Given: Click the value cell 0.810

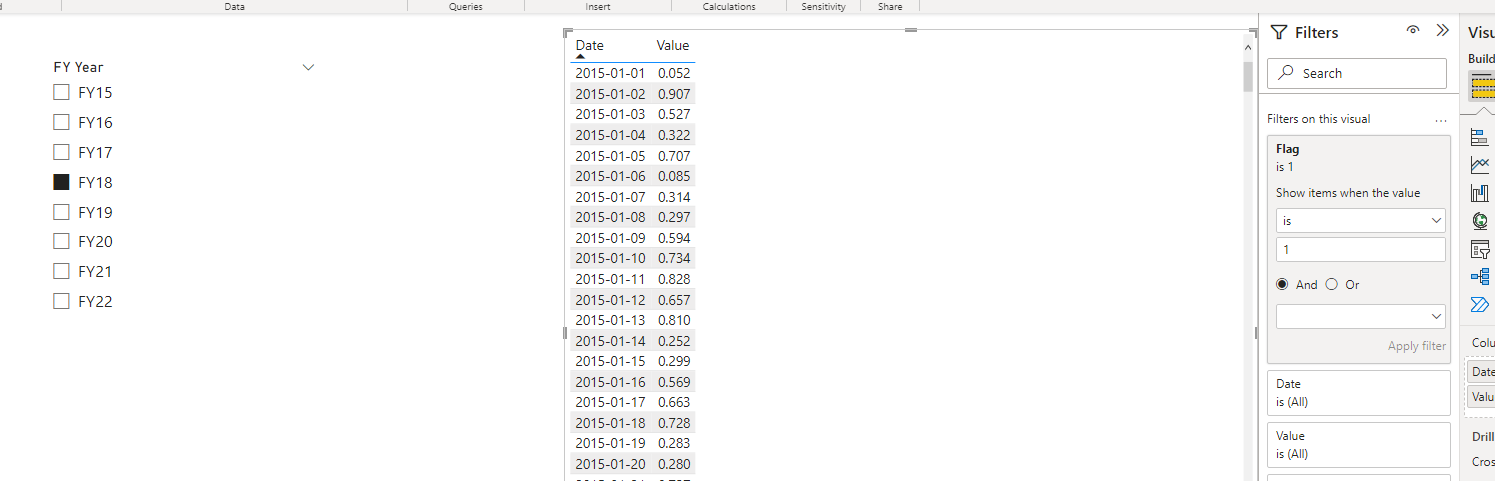Looking at the screenshot, I should pyautogui.click(x=674, y=320).
